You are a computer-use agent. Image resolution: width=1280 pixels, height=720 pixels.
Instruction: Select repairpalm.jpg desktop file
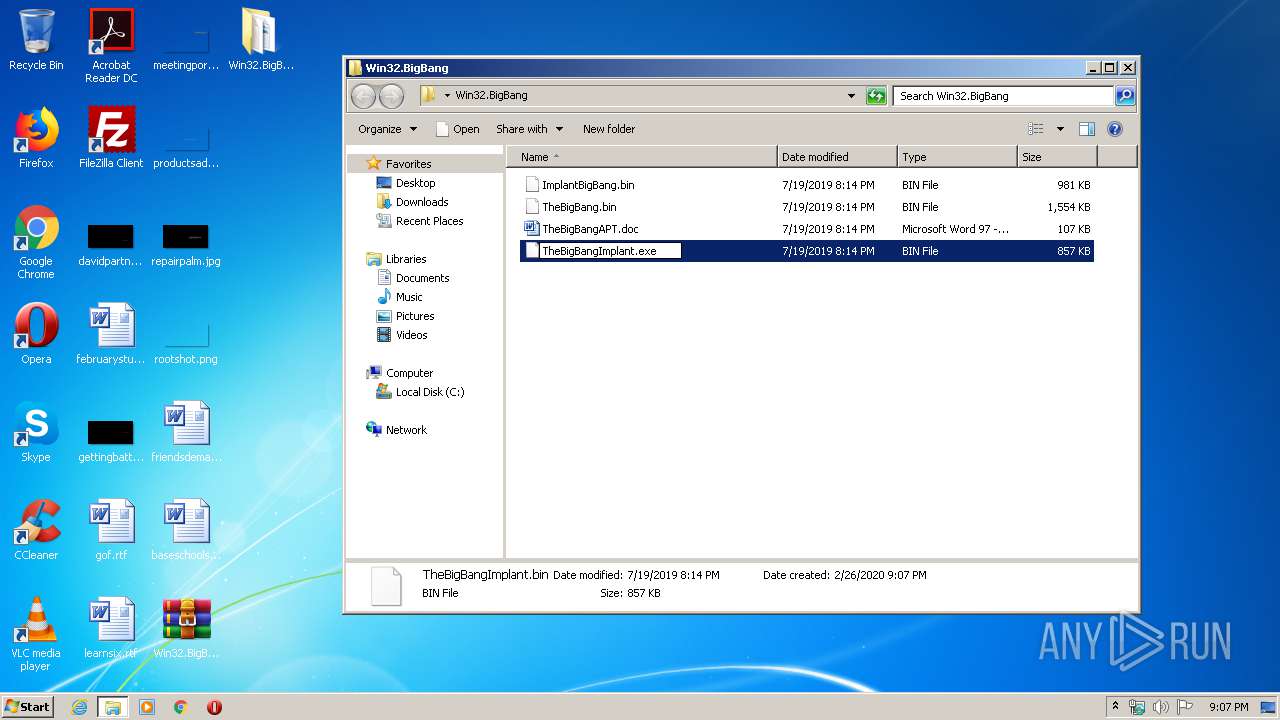click(186, 244)
